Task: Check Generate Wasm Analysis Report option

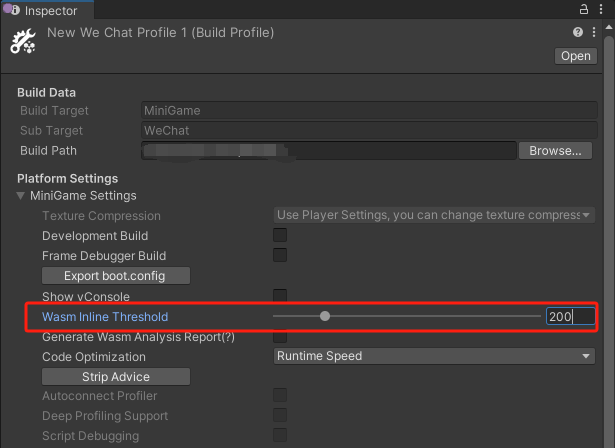Action: [280, 337]
